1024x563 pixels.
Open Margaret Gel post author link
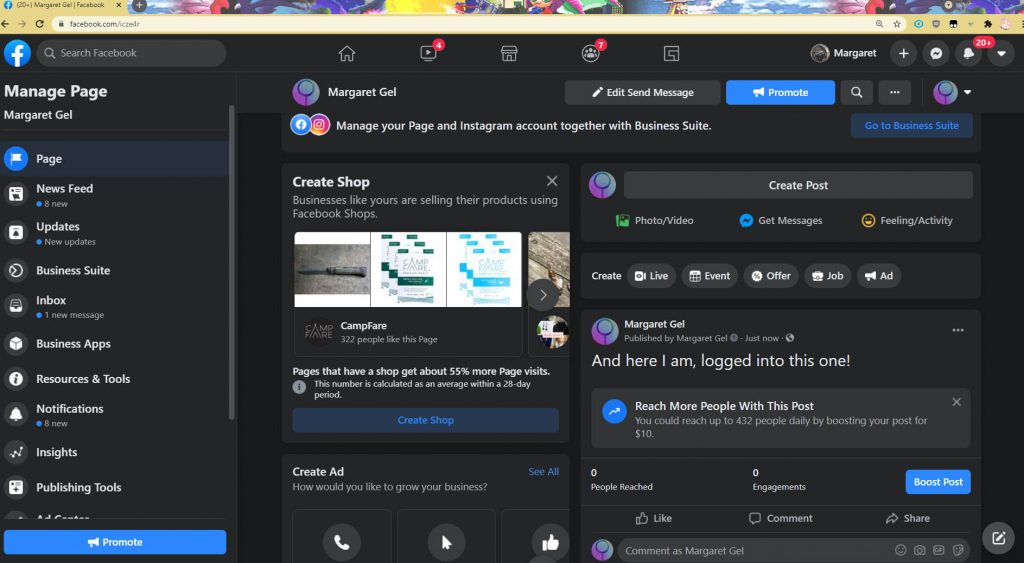(x=654, y=324)
